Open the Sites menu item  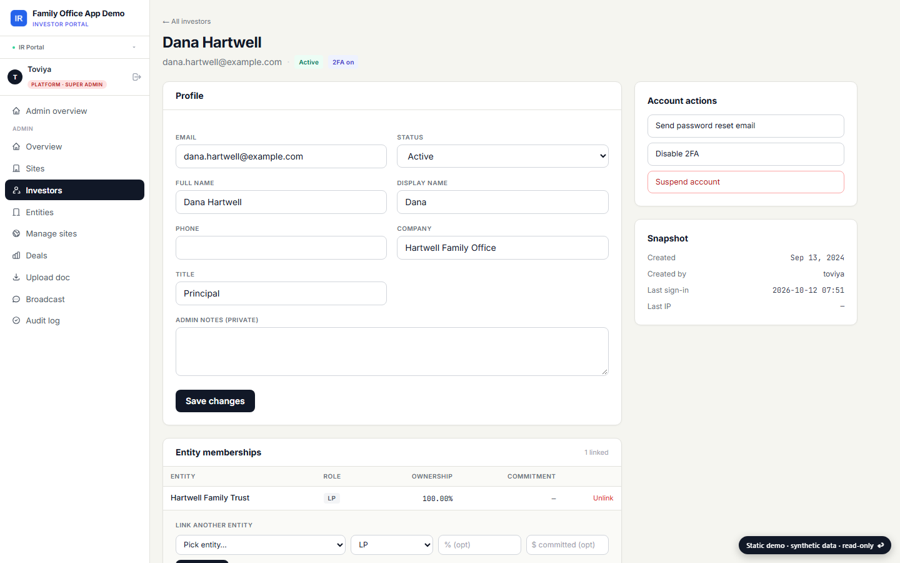[75, 168]
